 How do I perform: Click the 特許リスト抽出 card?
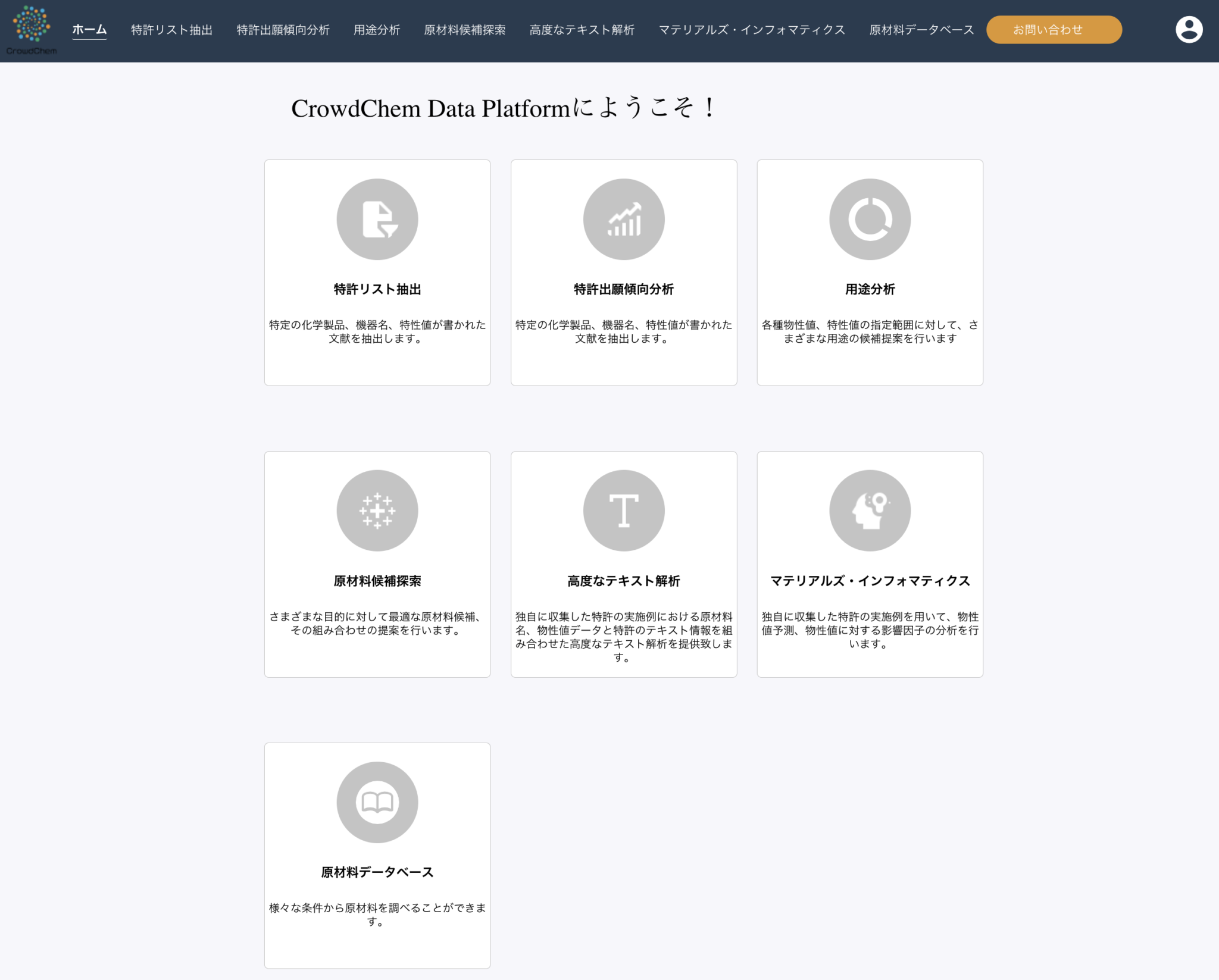pyautogui.click(x=377, y=272)
